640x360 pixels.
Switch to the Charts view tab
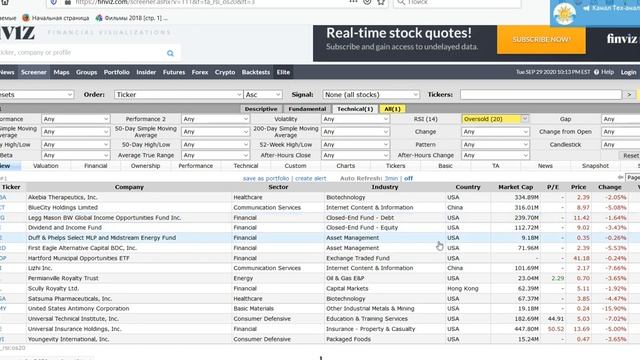[346, 166]
